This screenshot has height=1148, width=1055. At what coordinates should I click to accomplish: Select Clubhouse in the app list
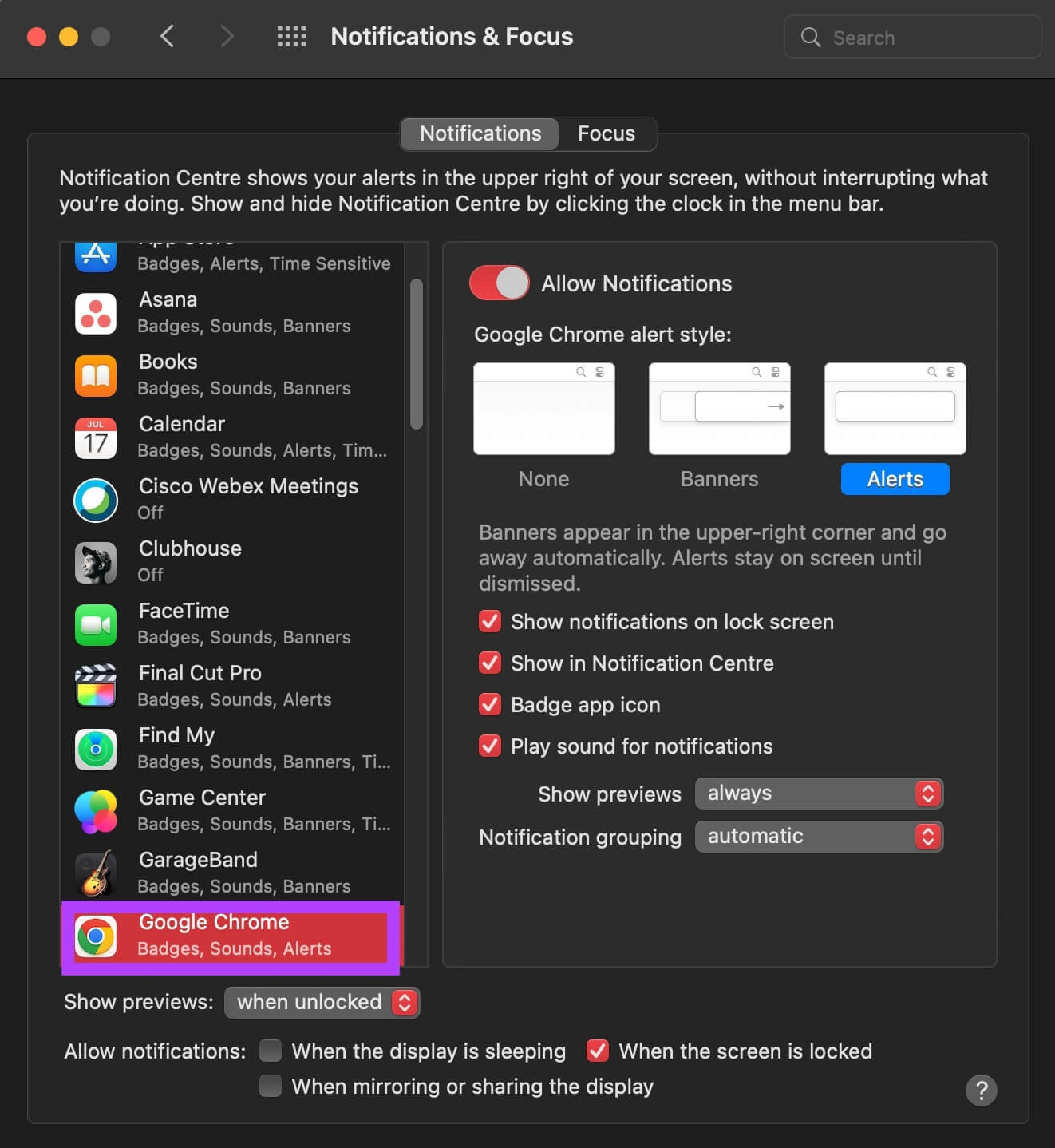coord(232,562)
